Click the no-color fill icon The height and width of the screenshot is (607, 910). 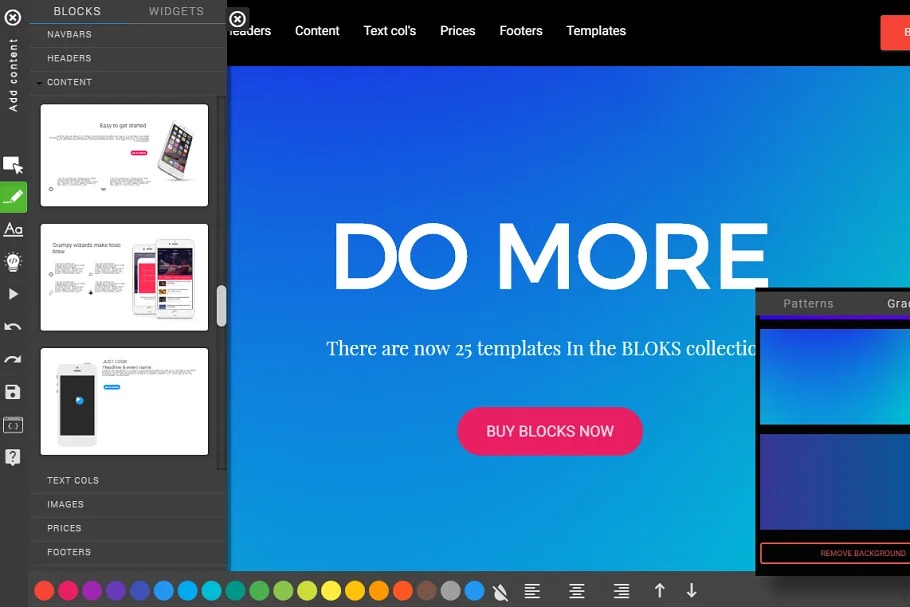click(x=500, y=591)
